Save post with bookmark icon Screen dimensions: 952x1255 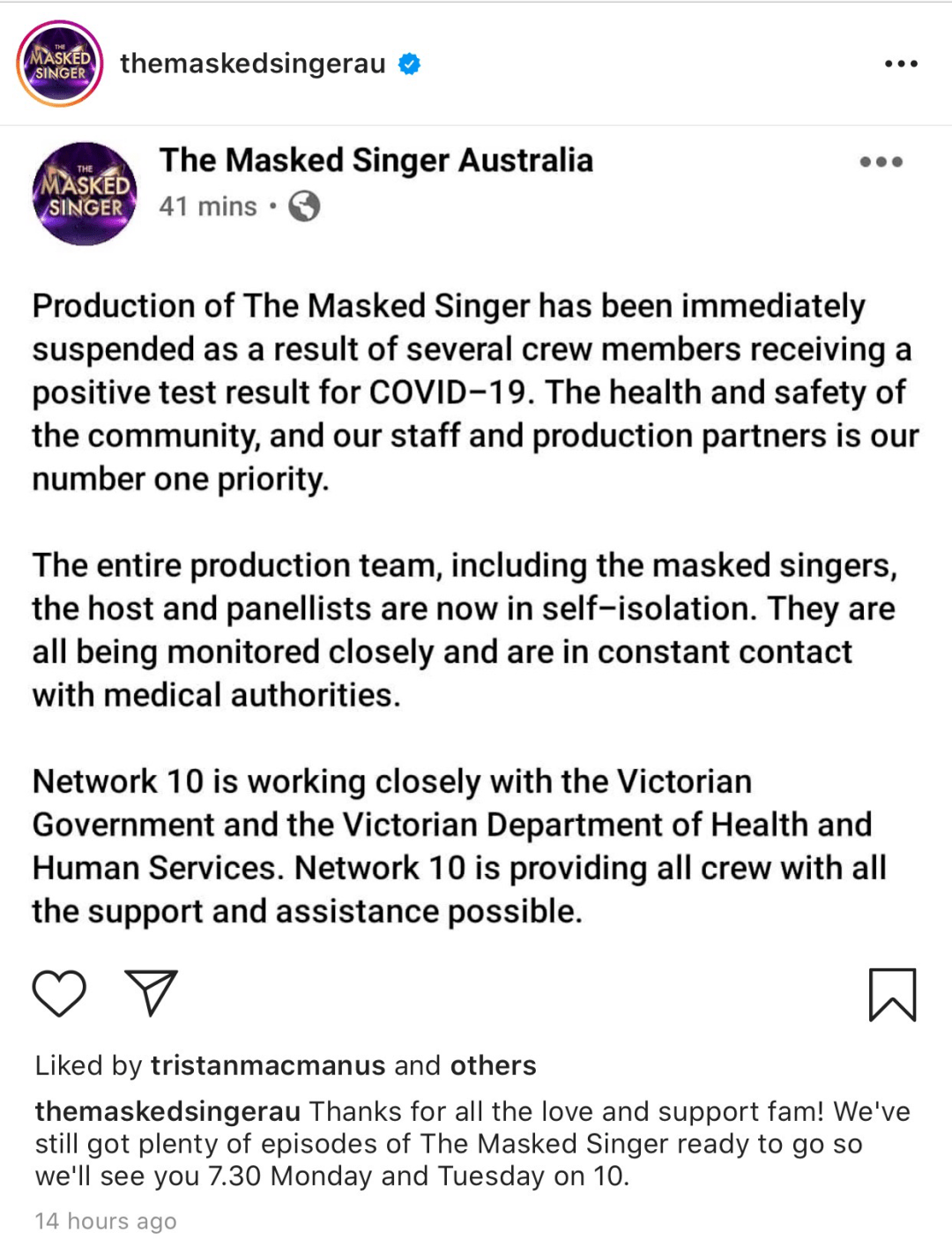click(x=892, y=994)
